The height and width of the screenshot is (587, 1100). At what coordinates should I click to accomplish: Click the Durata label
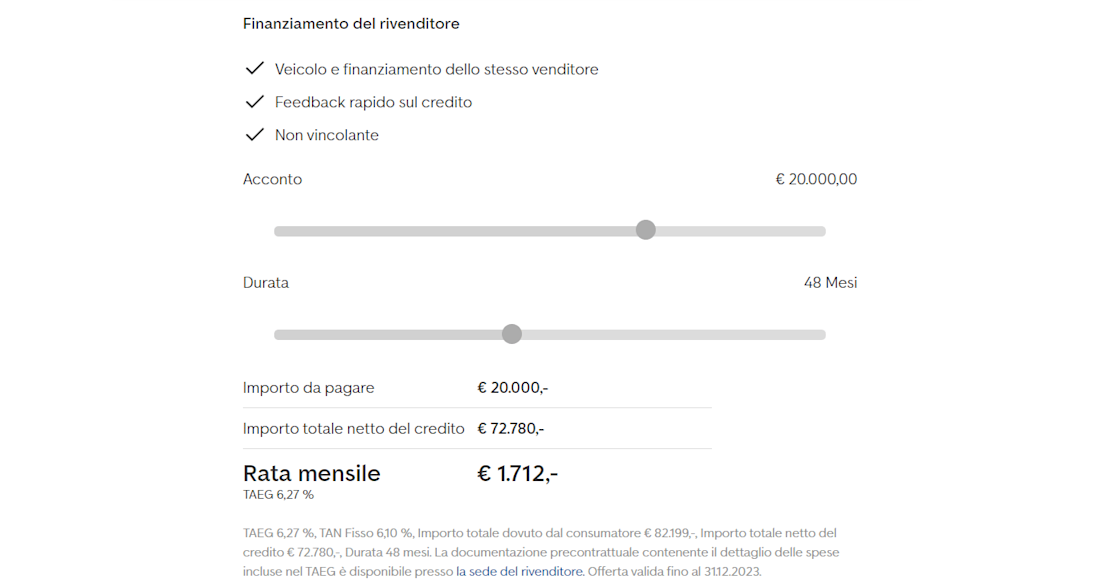(266, 283)
